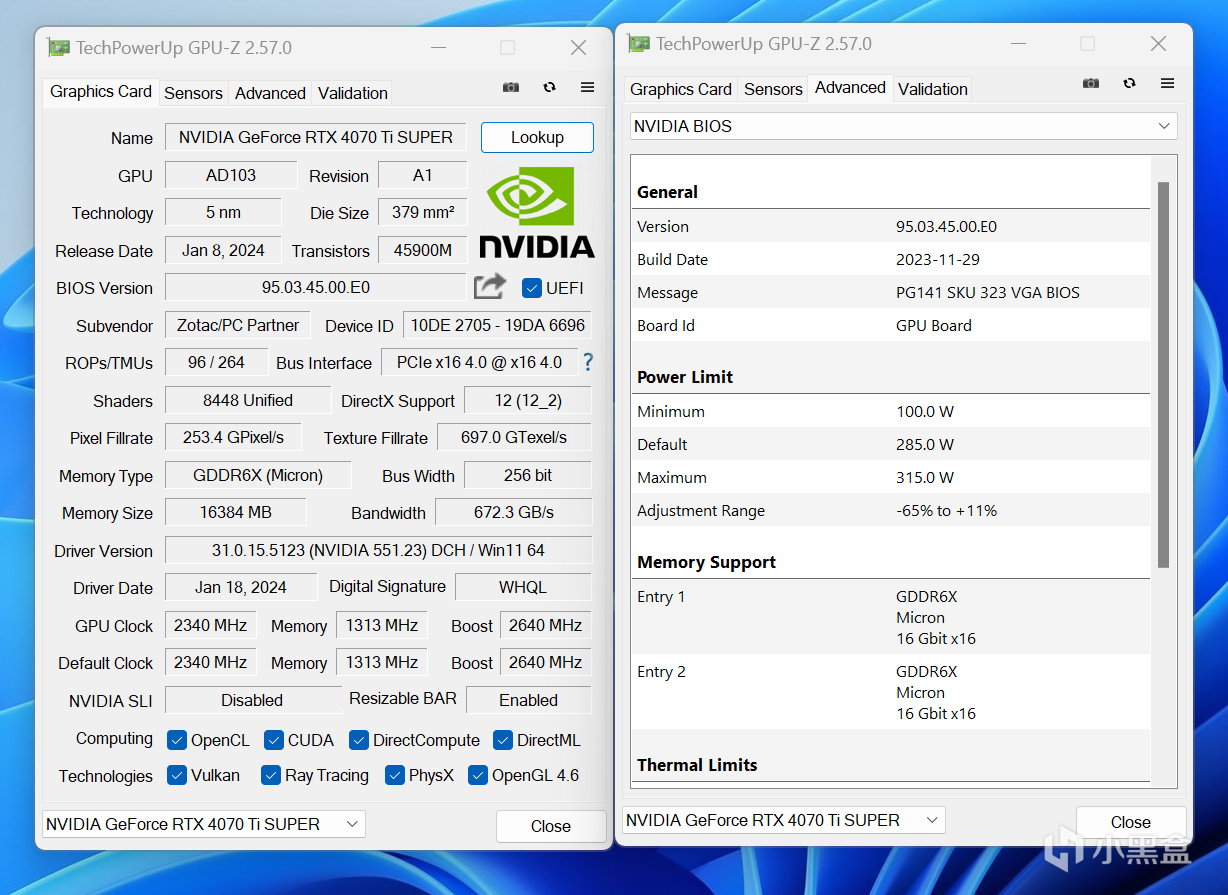Switch to Validation tab in right window
Viewport: 1228px width, 895px height.
click(x=933, y=89)
